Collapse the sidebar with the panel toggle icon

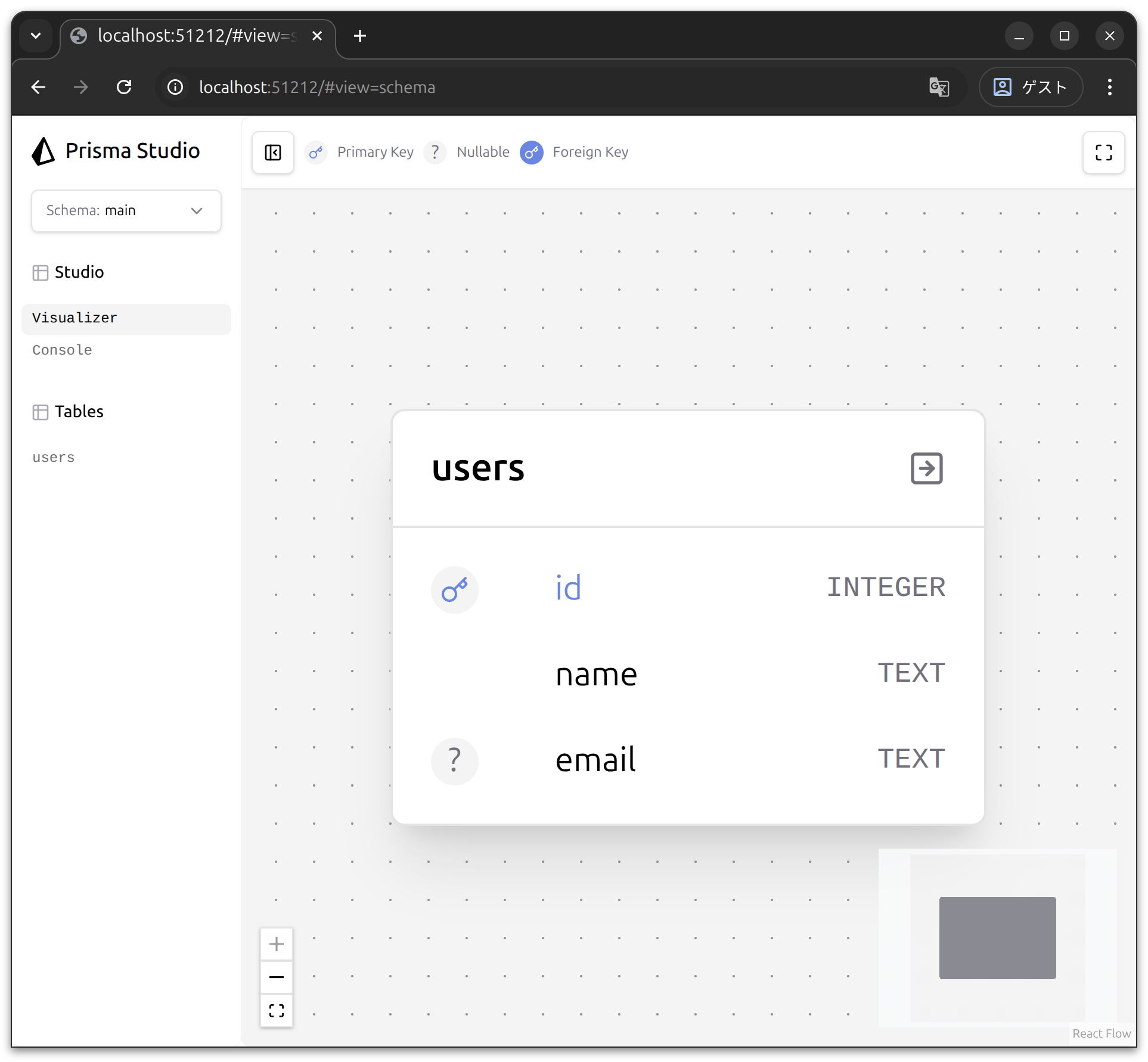click(x=273, y=153)
